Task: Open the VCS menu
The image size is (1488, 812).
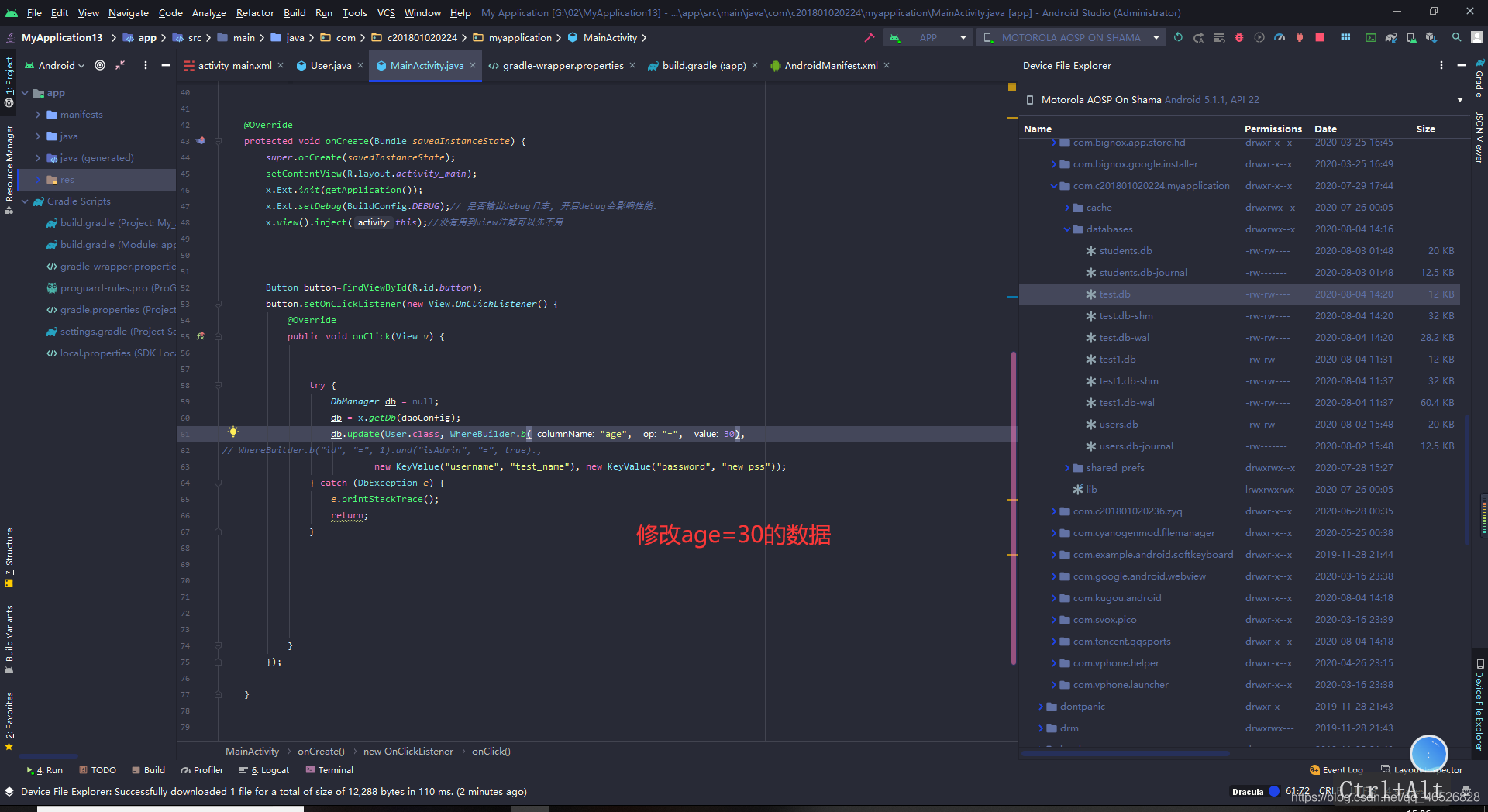Action: [x=386, y=12]
